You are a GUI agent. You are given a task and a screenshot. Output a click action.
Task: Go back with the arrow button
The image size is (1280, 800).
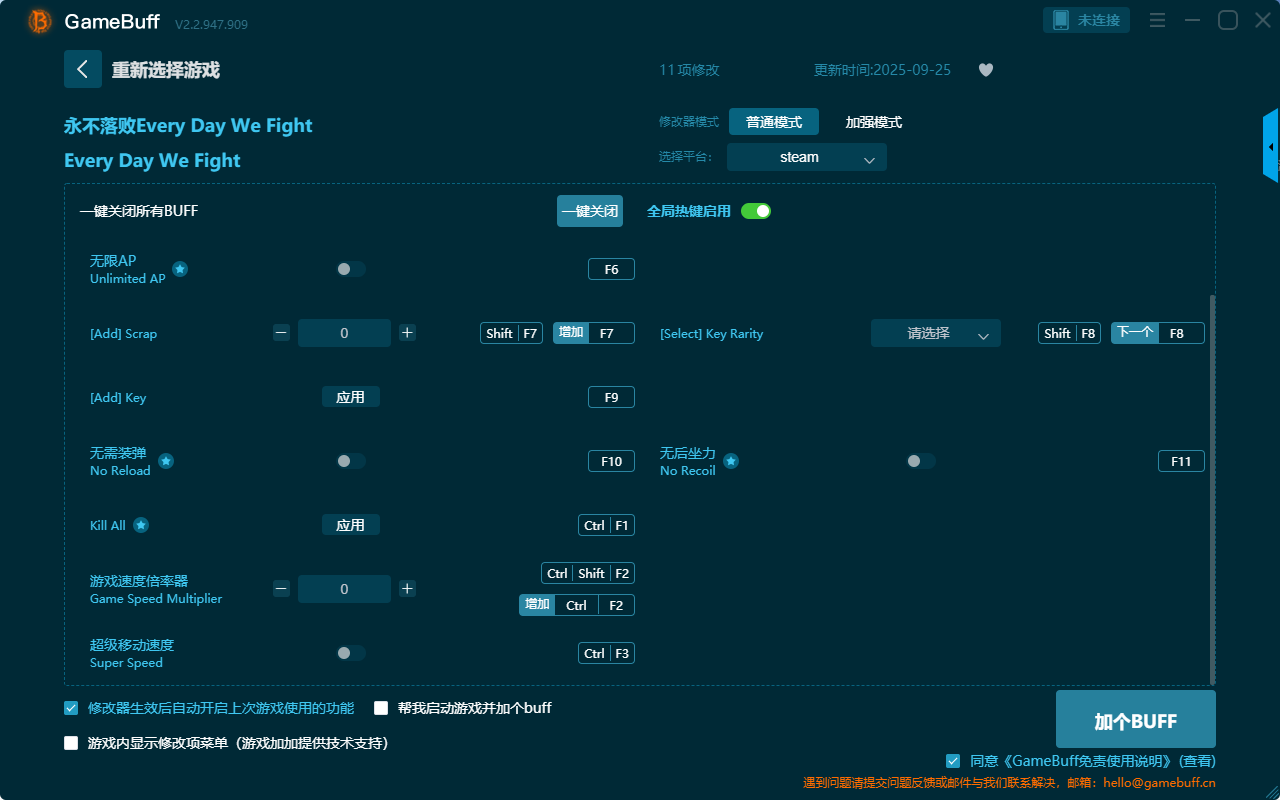click(83, 69)
